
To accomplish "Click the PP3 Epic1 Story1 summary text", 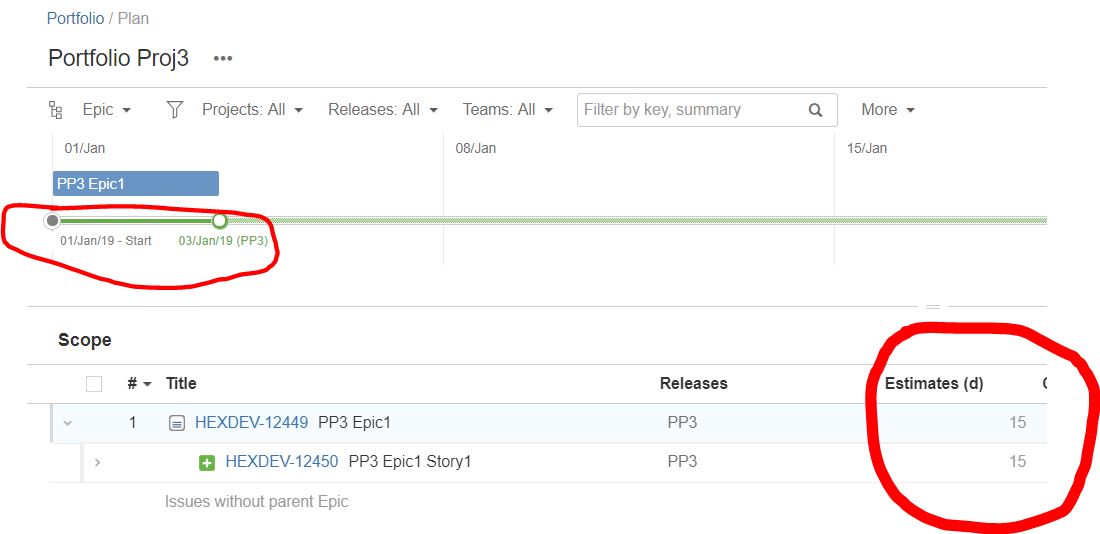I will [410, 462].
